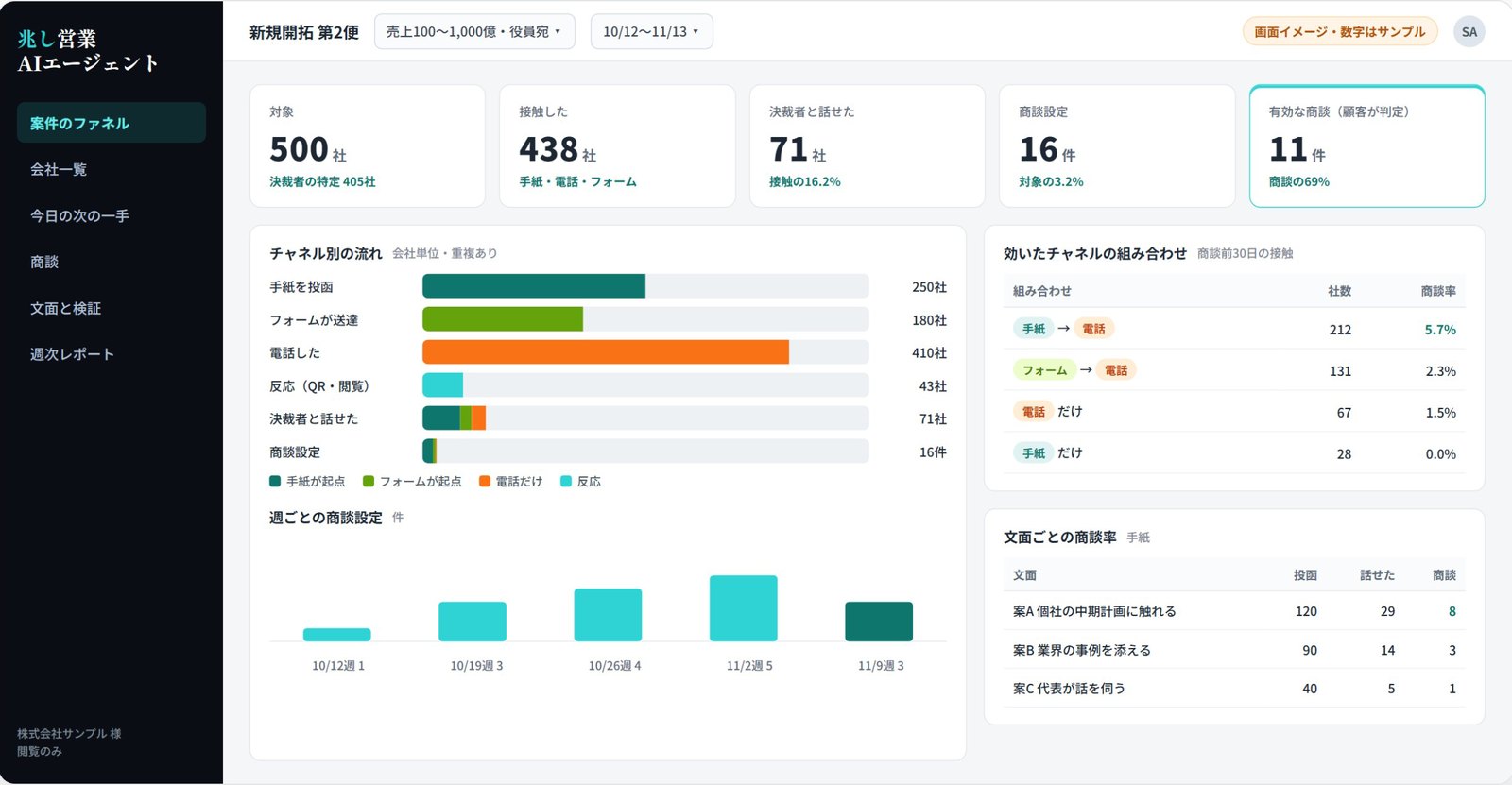Click the 決裁者の特定 405社 text
Image resolution: width=1512 pixels, height=785 pixels.
322,181
